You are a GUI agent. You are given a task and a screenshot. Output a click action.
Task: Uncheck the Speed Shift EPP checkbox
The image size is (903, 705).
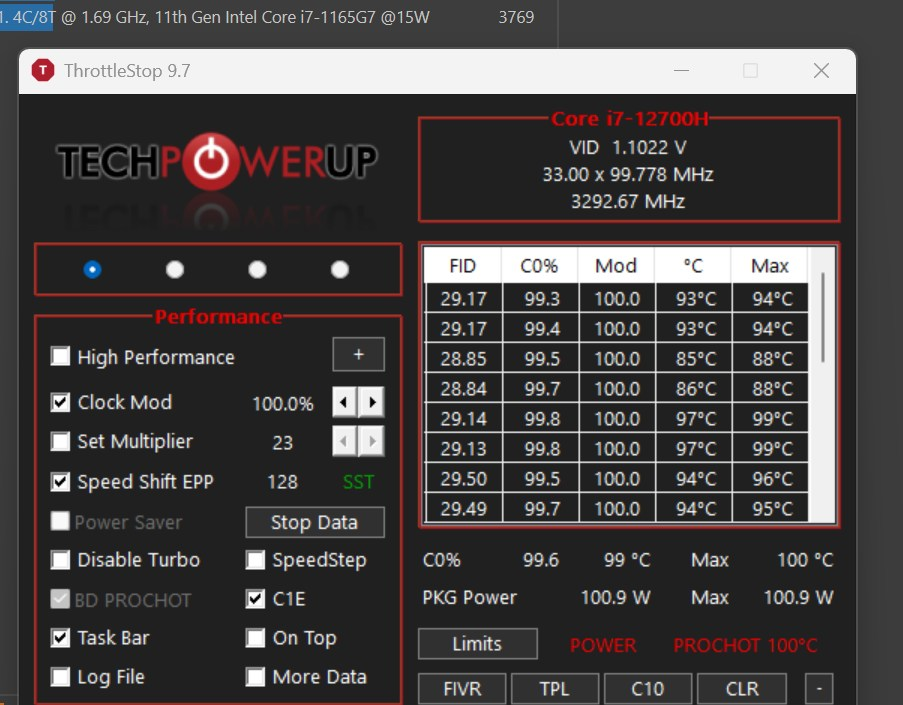click(x=60, y=481)
